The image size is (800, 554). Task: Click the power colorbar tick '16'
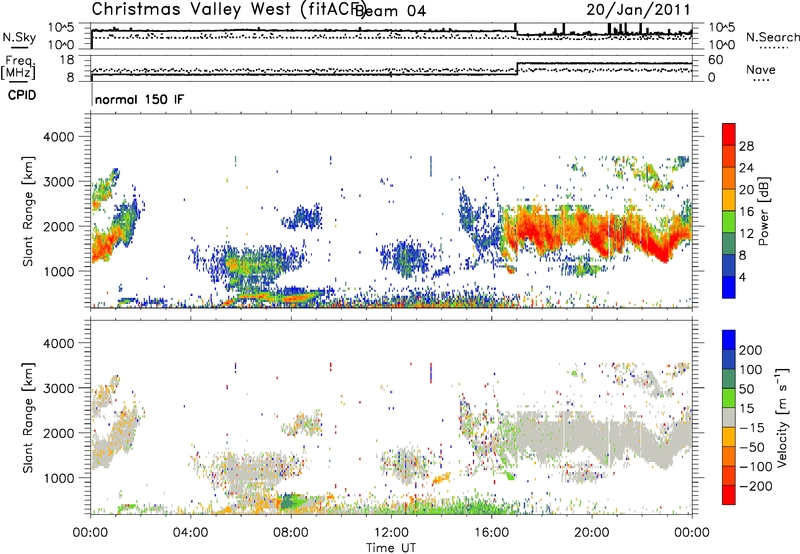pos(746,212)
